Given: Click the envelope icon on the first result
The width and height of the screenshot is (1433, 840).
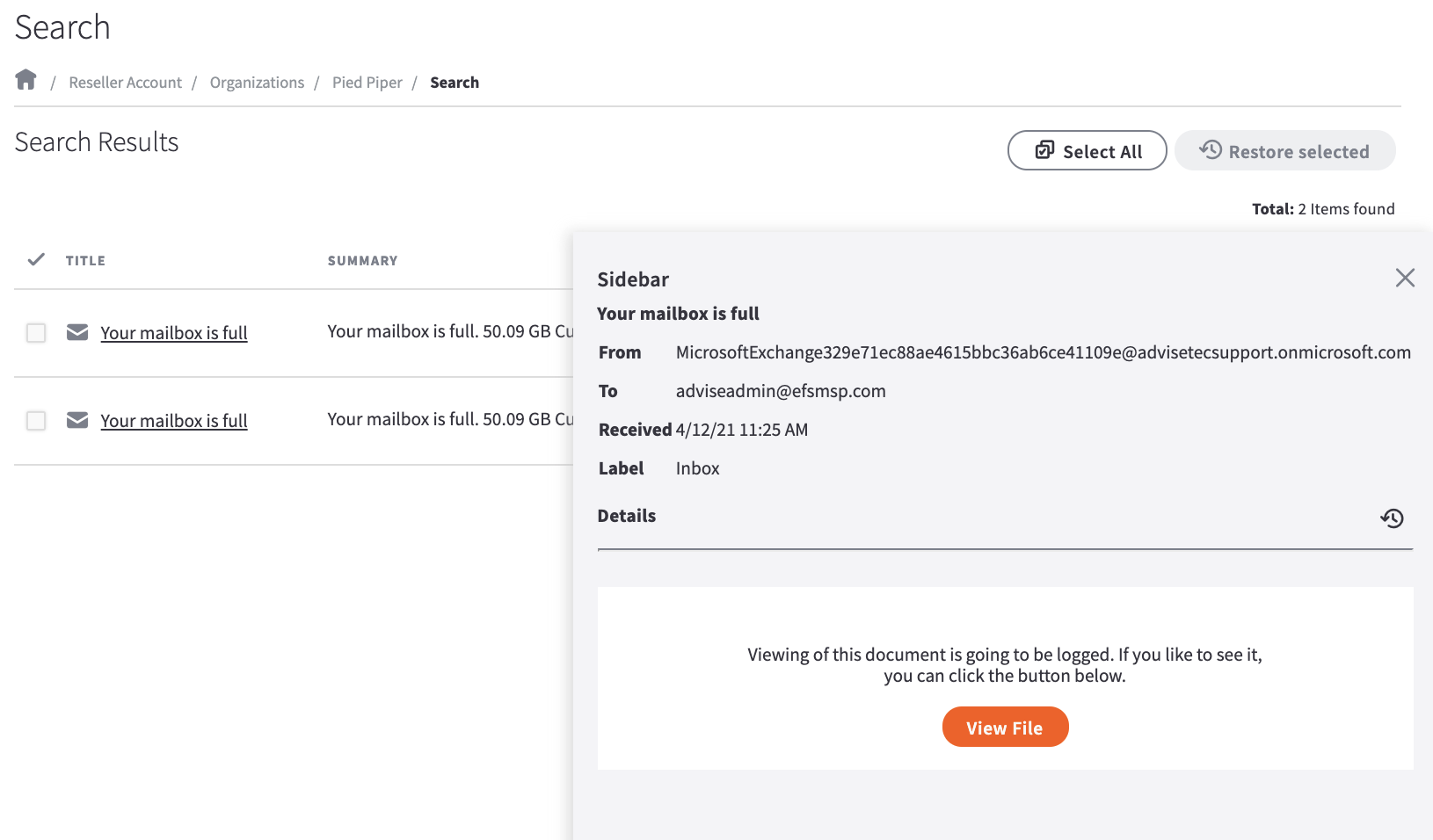Looking at the screenshot, I should click(x=77, y=332).
